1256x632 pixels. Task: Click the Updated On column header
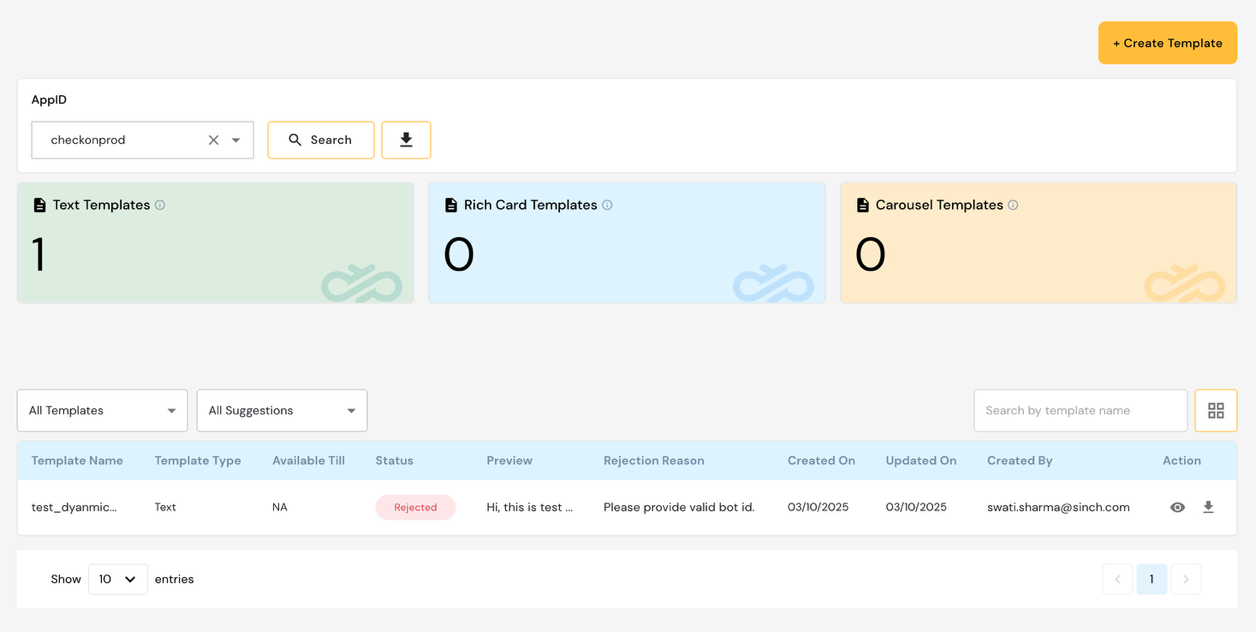[x=921, y=461]
